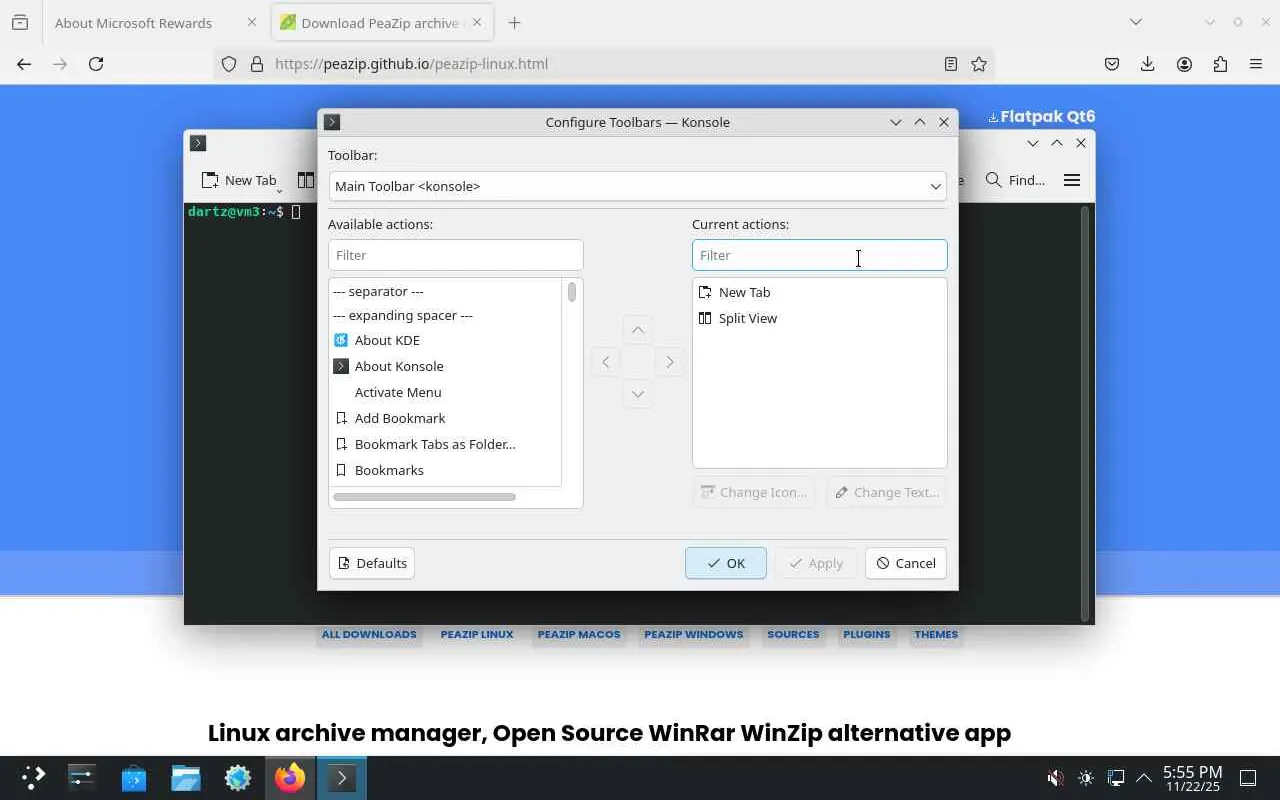Click the Bookmark Tabs as Folder icon
Viewport: 1280px width, 800px height.
click(x=341, y=444)
